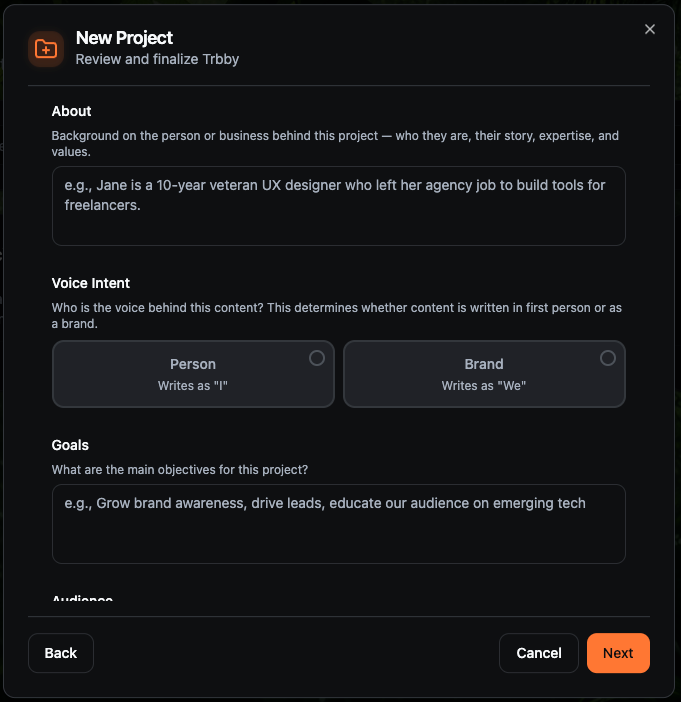Close the New Project dialog
Screen dimensions: 681x702
[650, 30]
